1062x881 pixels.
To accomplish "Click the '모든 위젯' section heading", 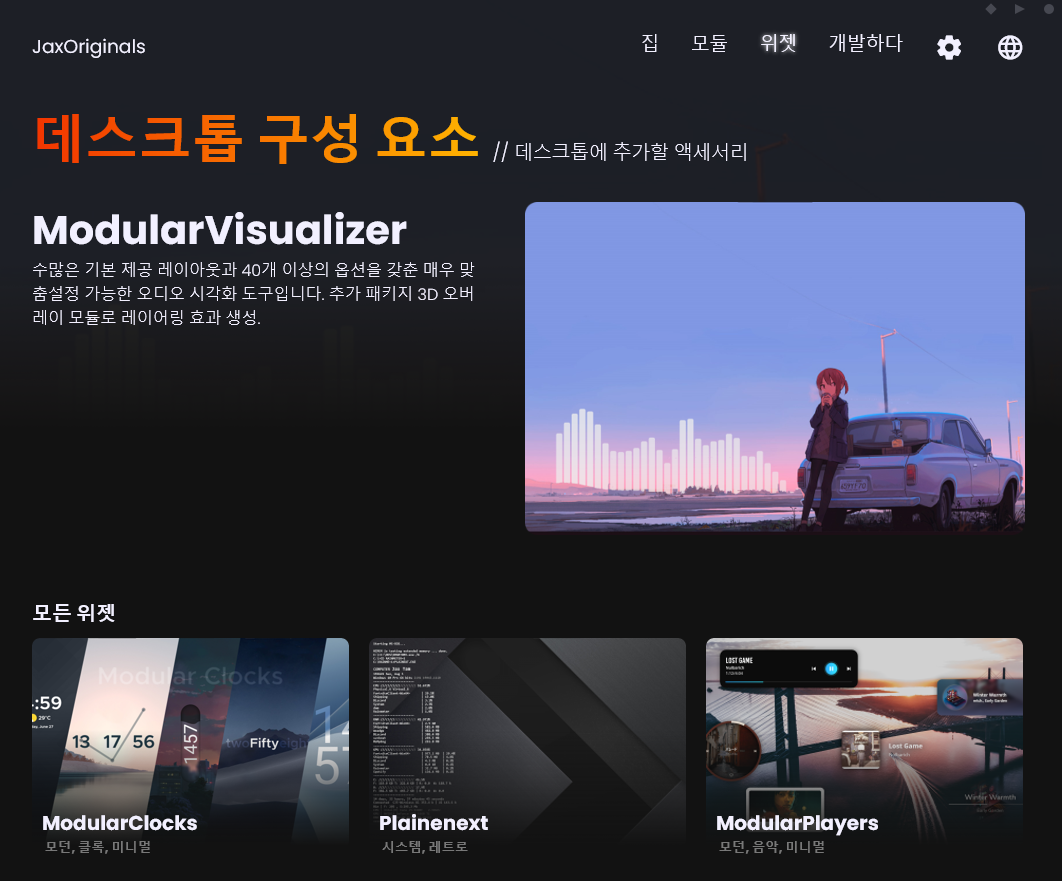I will pos(74,613).
